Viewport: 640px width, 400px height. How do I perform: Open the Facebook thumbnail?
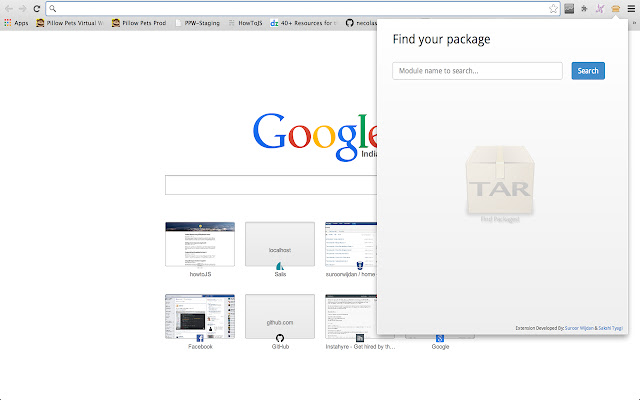pyautogui.click(x=200, y=316)
